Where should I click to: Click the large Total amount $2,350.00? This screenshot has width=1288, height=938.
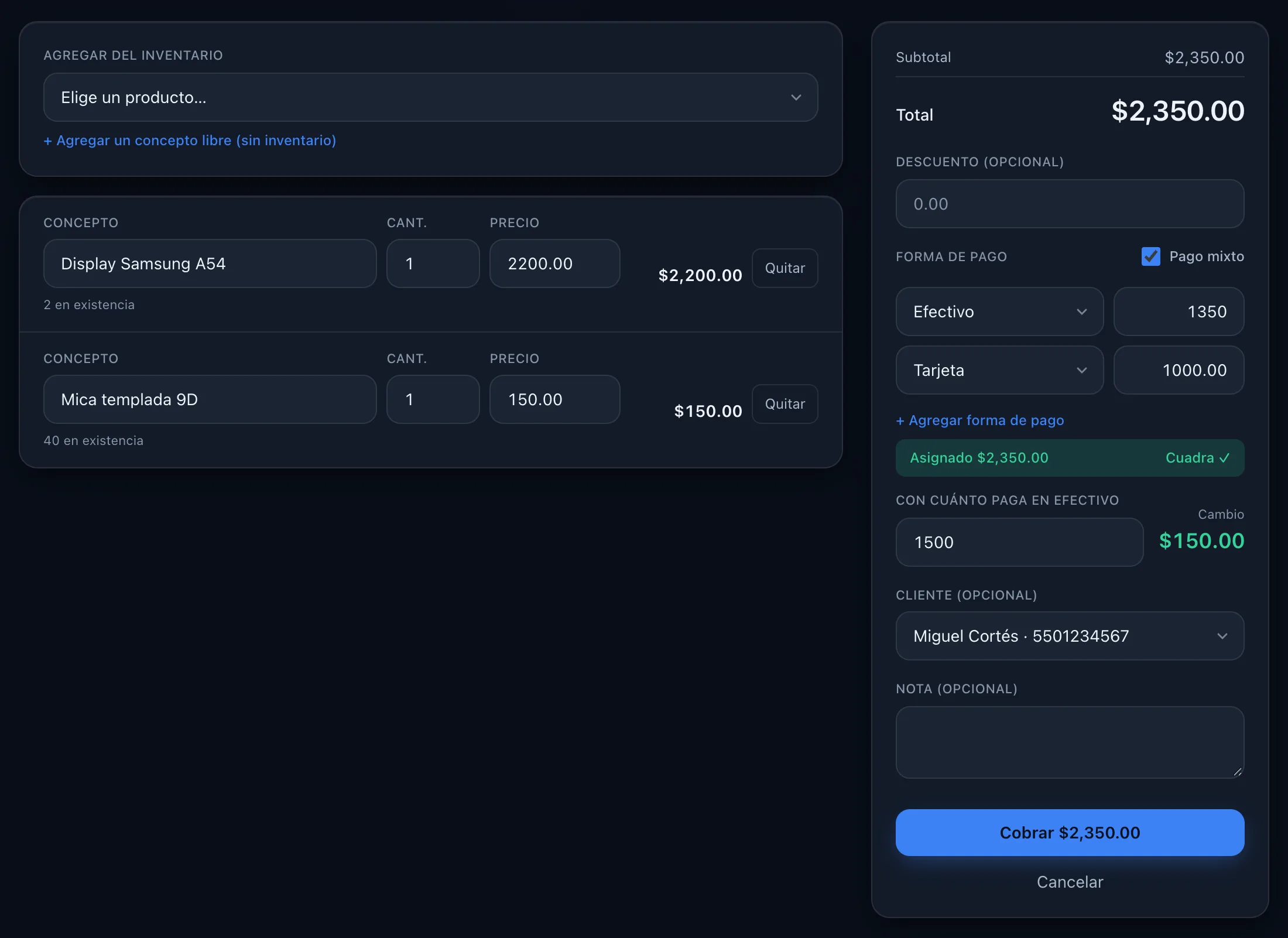[1178, 111]
